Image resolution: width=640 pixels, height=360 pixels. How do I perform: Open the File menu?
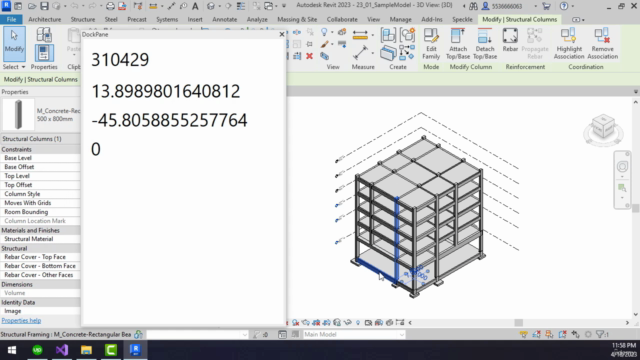(x=11, y=19)
